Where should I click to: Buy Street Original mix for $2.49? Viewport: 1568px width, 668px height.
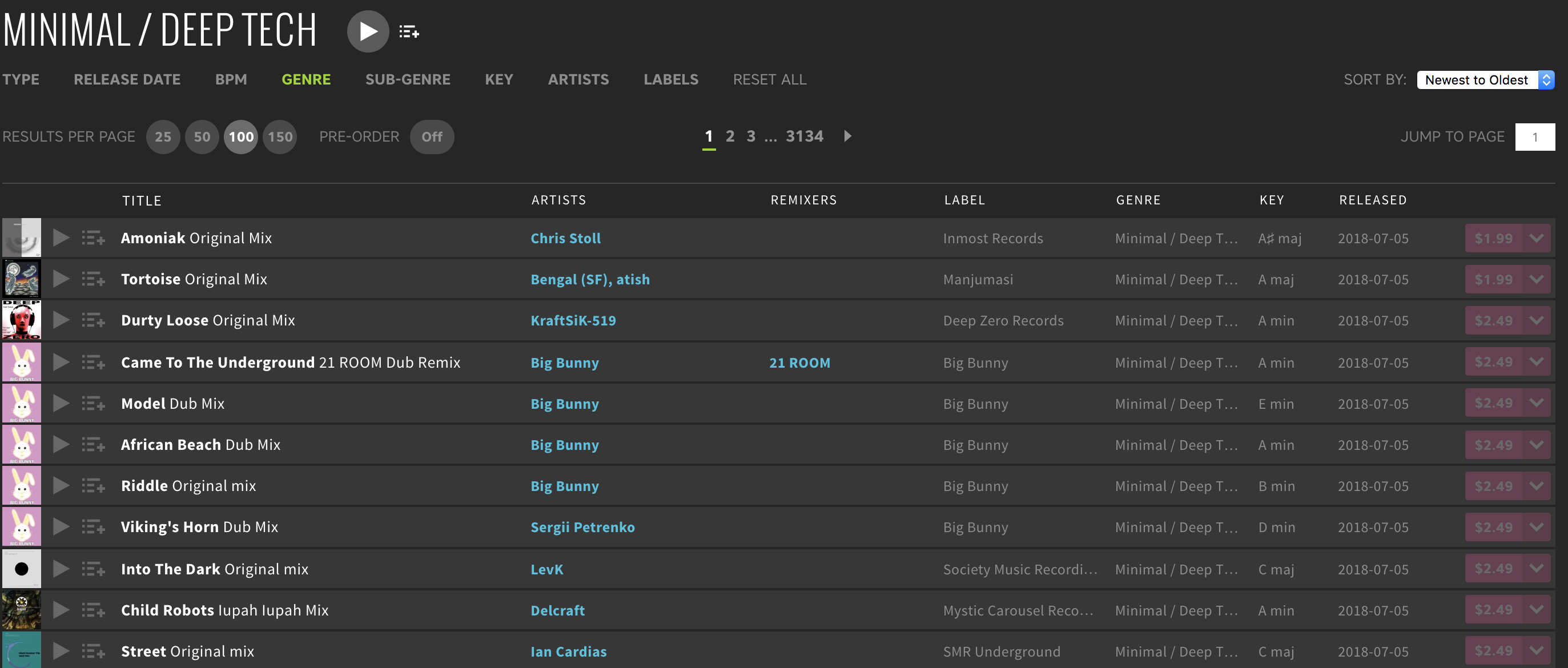(x=1493, y=651)
